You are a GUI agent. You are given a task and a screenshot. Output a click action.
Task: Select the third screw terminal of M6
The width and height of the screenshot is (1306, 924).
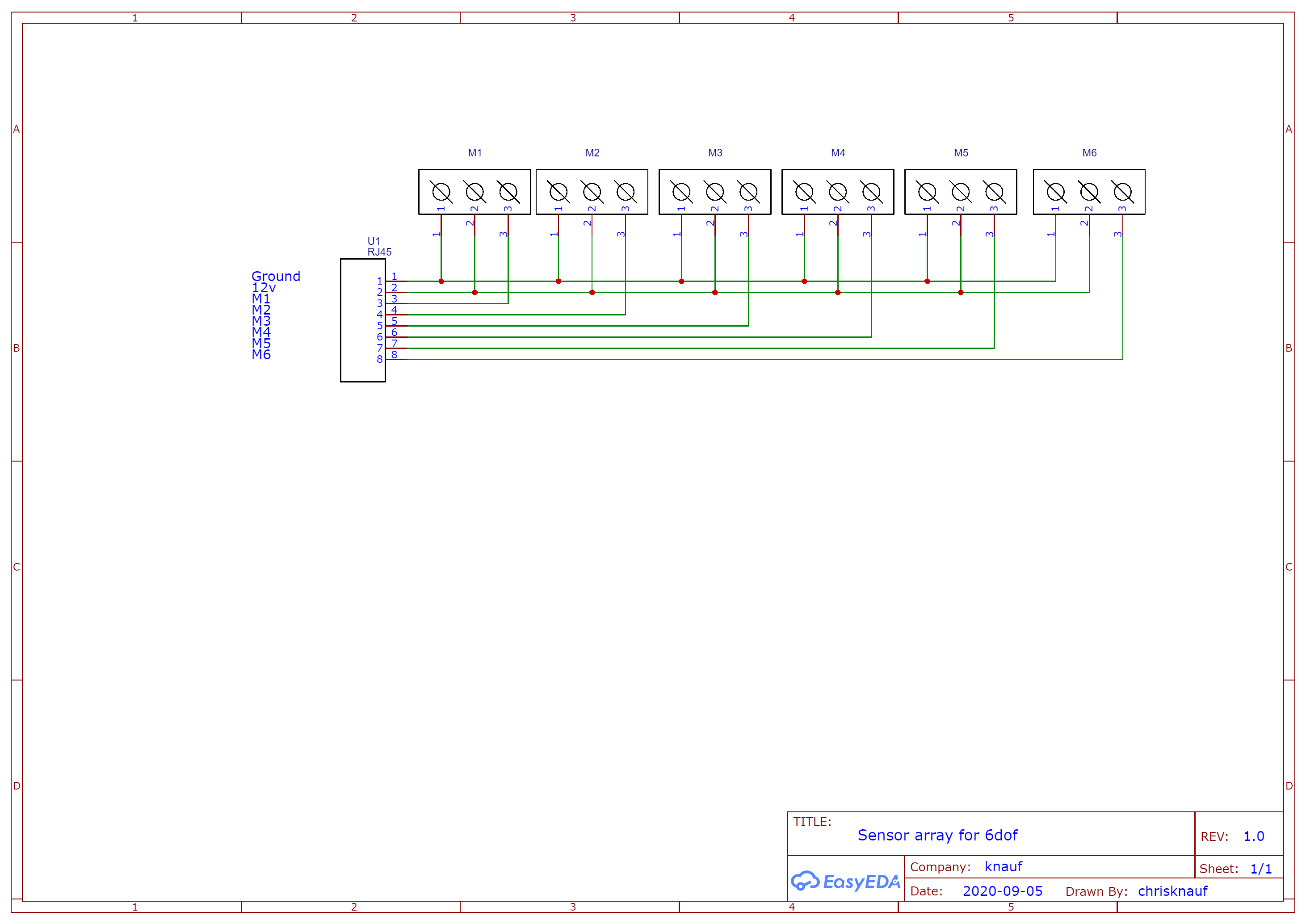(x=1122, y=192)
